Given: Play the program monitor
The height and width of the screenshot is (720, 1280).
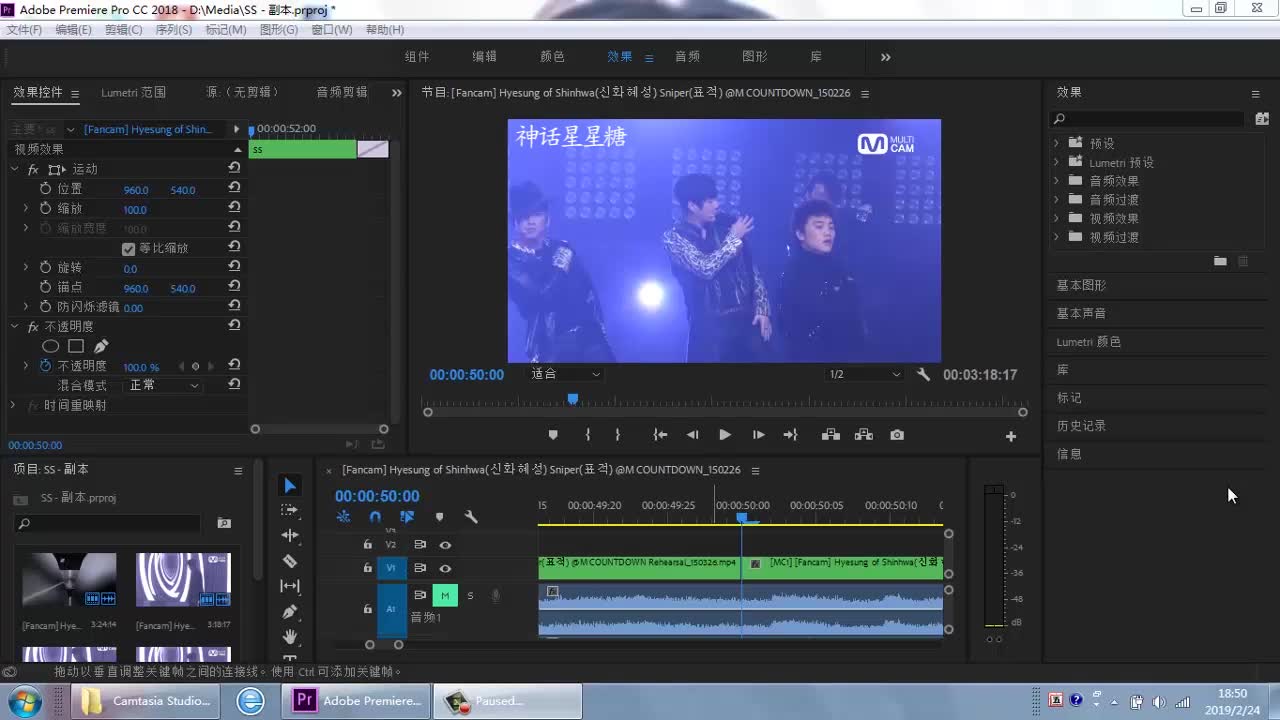Looking at the screenshot, I should (725, 435).
